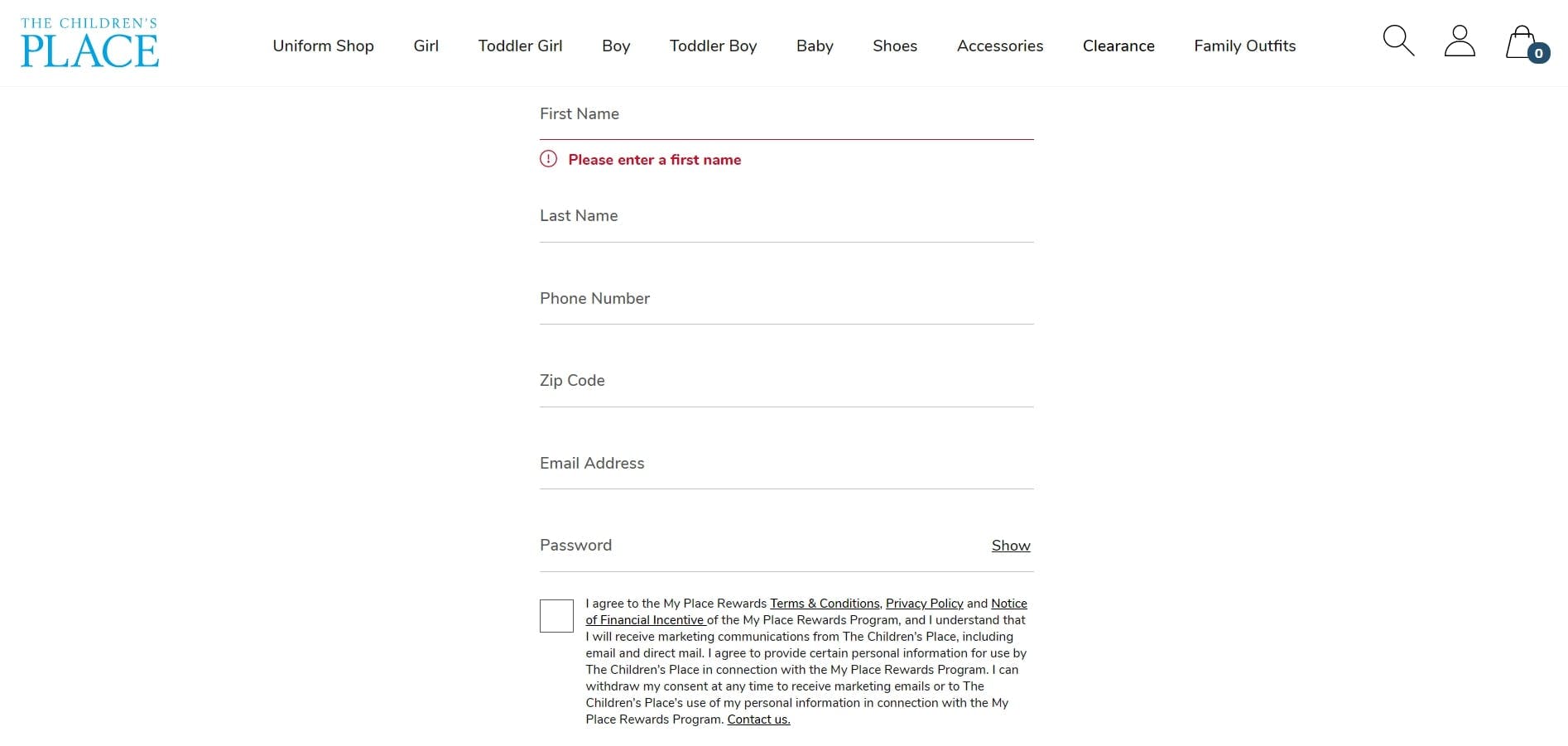1568x746 pixels.
Task: Check the My Place Rewards agreement checkbox
Action: 556,616
